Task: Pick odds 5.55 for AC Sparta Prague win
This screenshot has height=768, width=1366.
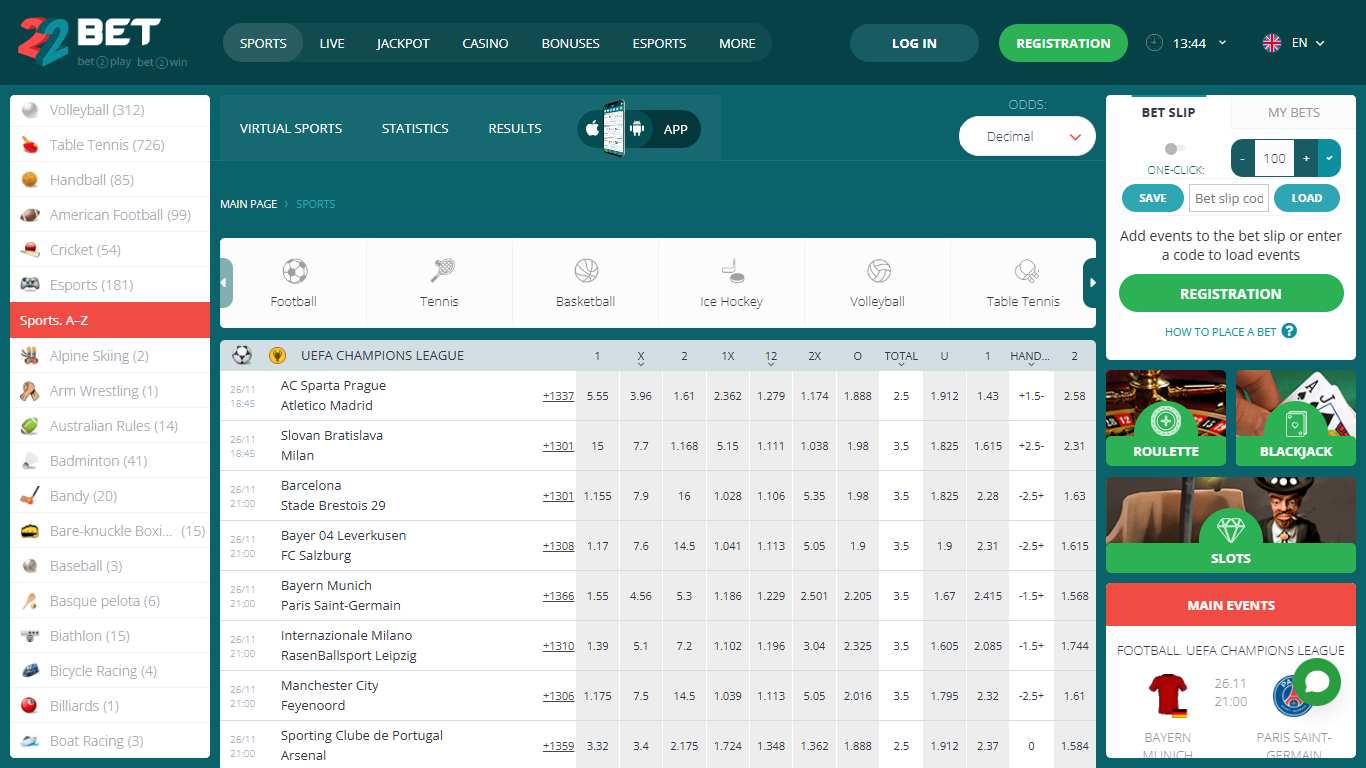Action: [x=598, y=396]
